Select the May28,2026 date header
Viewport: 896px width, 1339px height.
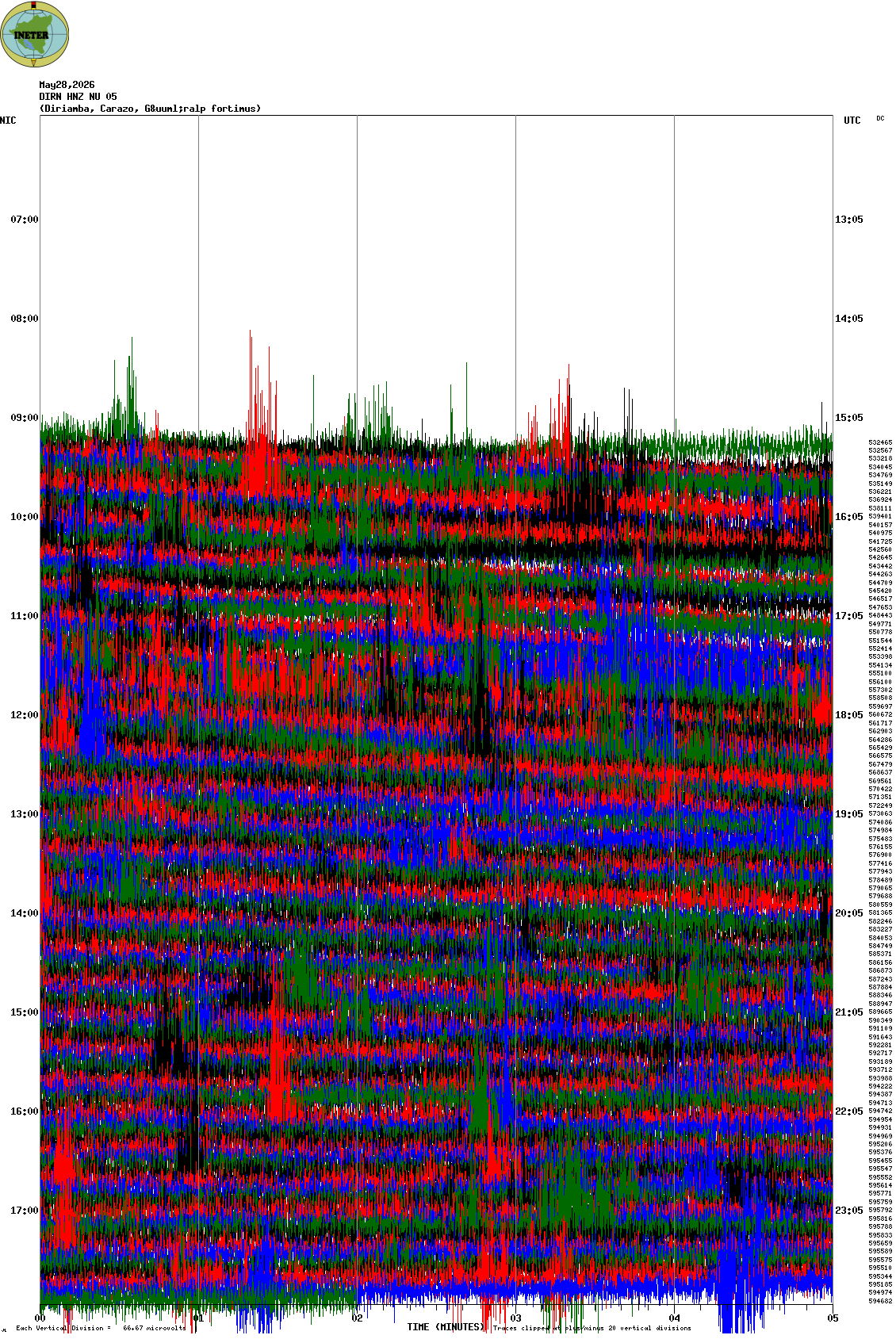[x=67, y=85]
